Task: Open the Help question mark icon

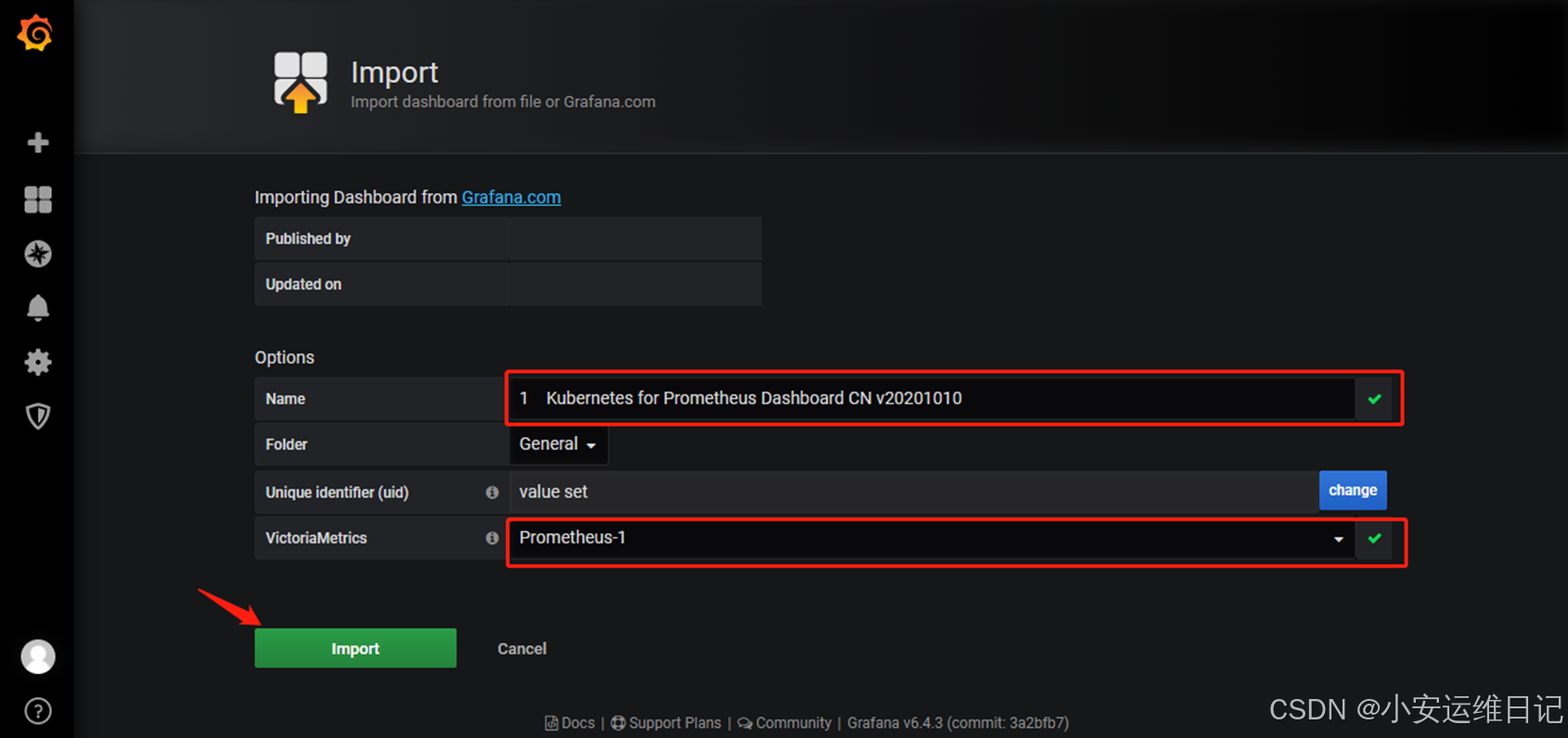Action: click(x=38, y=711)
